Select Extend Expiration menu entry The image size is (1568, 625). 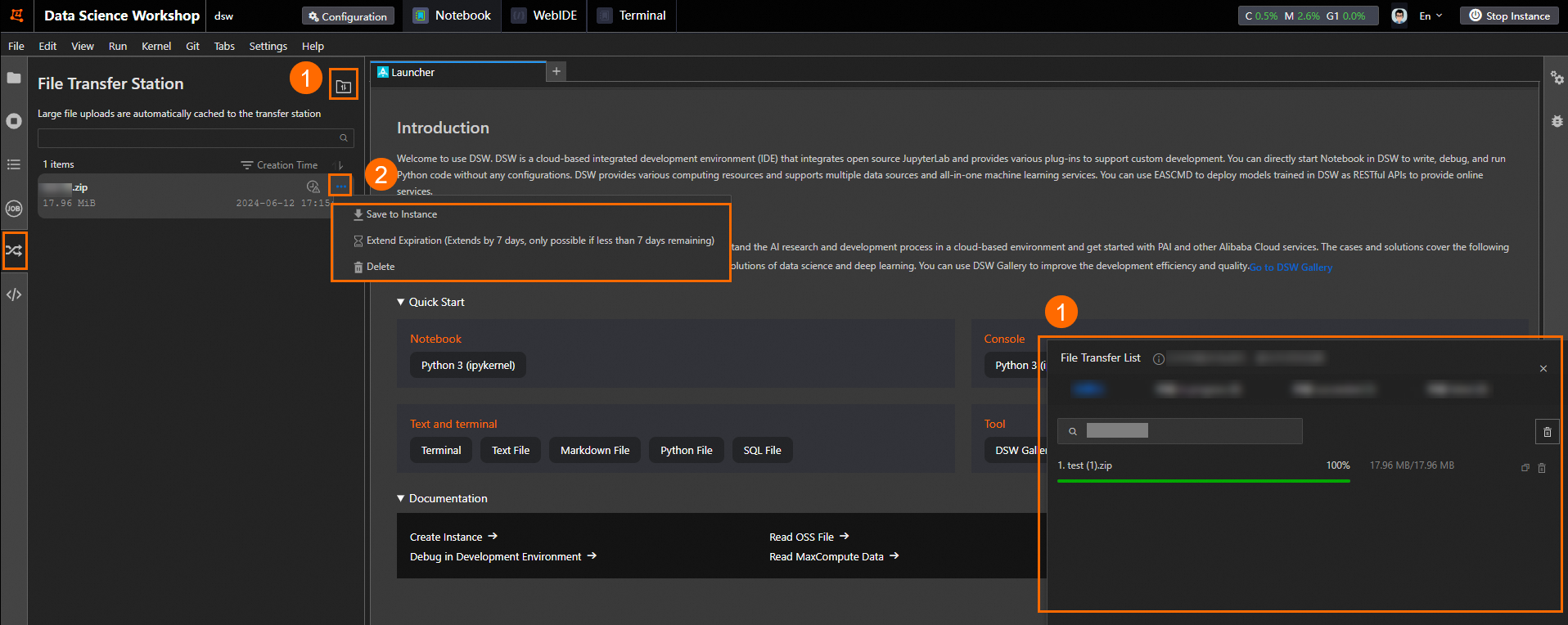pyautogui.click(x=534, y=241)
